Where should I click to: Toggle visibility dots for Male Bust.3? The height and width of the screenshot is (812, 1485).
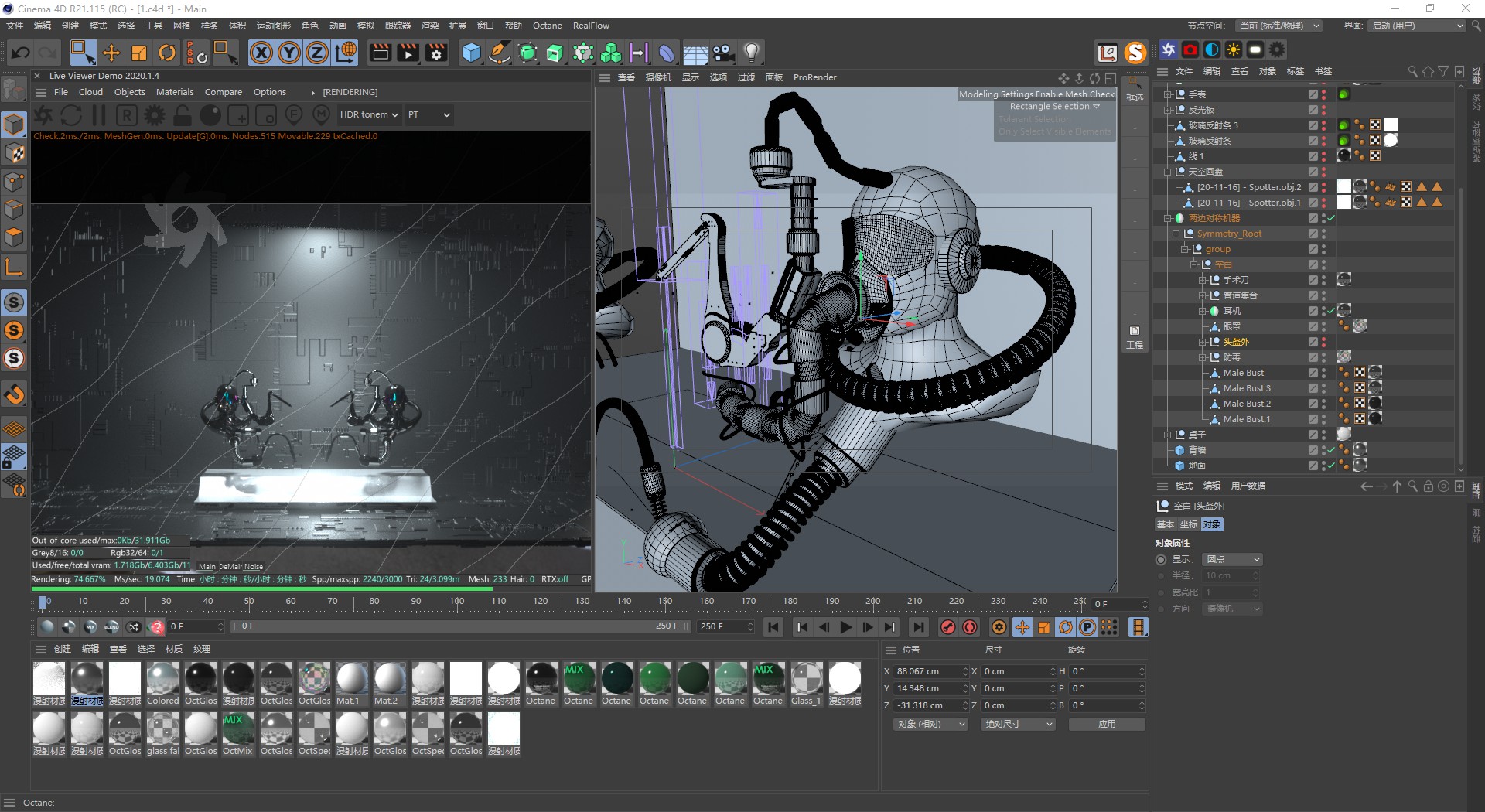point(1323,388)
